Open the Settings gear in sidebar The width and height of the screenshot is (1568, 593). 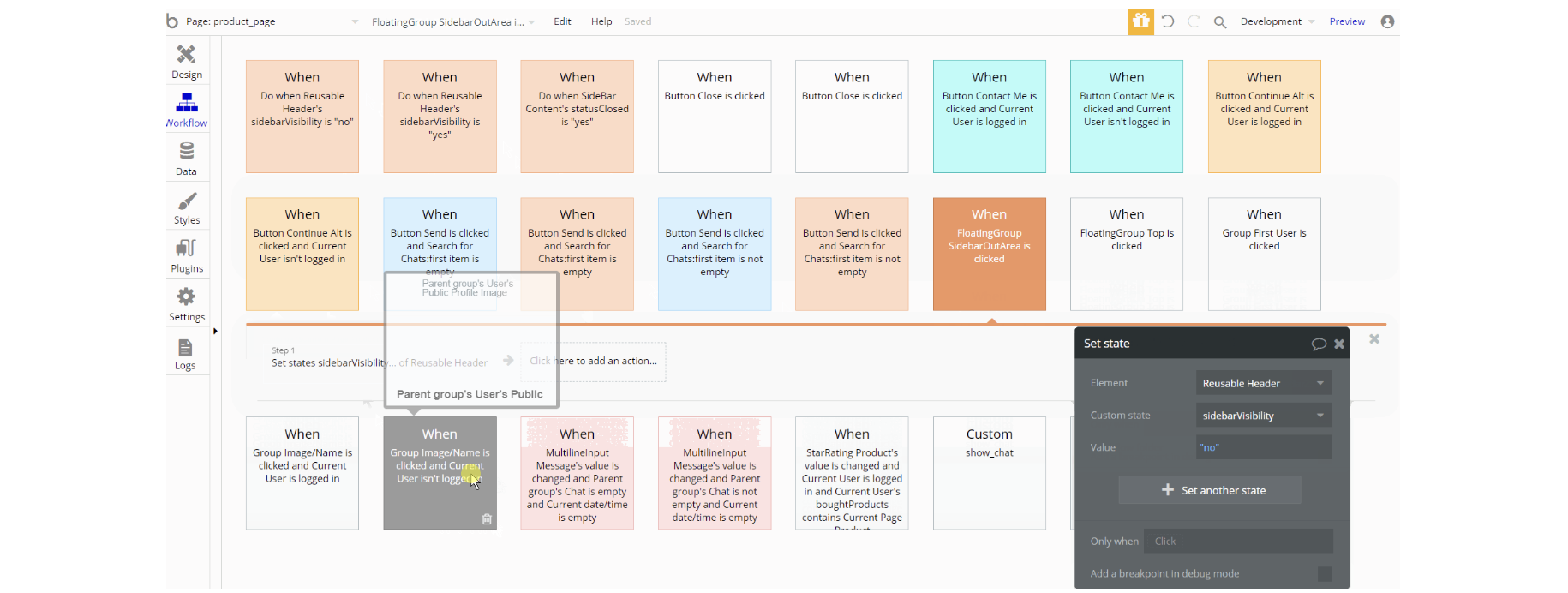pyautogui.click(x=186, y=304)
